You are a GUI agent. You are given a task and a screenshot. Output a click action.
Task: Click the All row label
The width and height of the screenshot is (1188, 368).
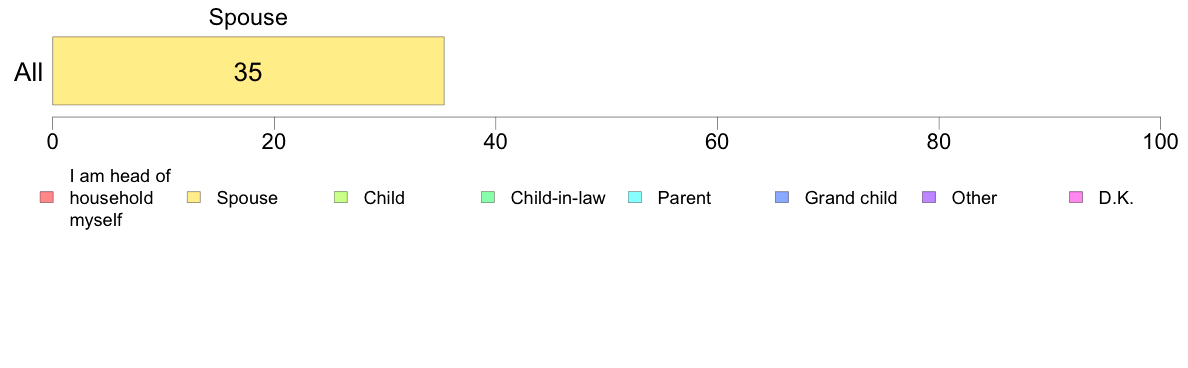tap(29, 72)
